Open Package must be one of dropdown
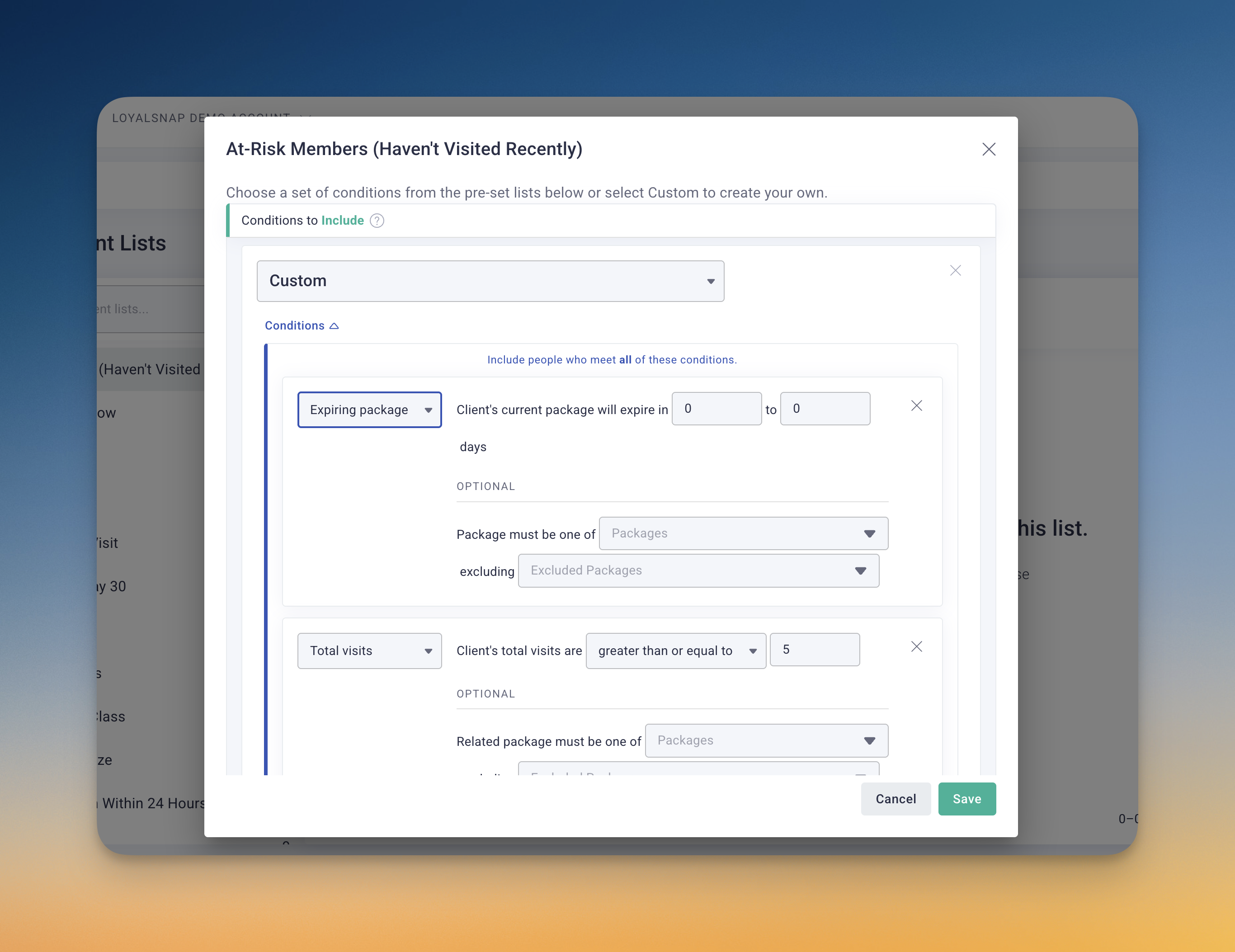Viewport: 1235px width, 952px height. (x=744, y=533)
